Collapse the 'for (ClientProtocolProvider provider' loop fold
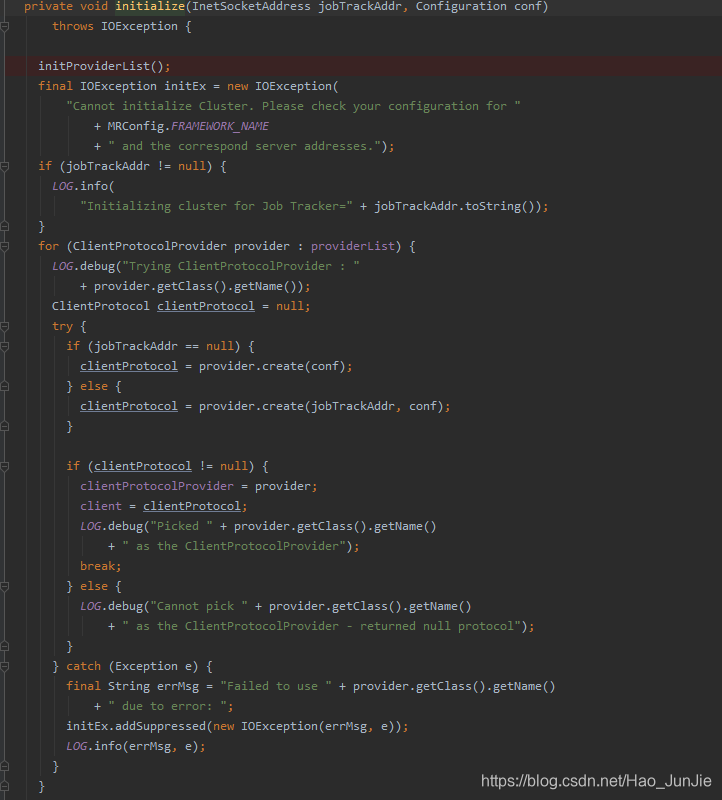This screenshot has width=722, height=800. (5, 246)
